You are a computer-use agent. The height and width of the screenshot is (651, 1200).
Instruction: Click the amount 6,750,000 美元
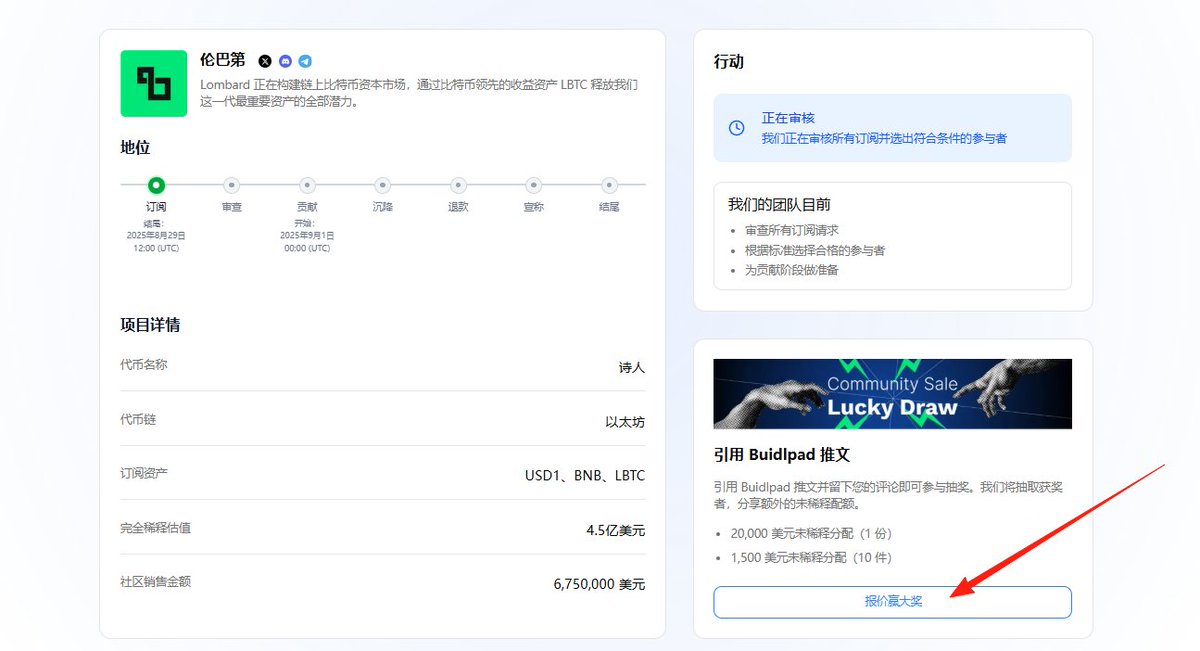(x=599, y=584)
